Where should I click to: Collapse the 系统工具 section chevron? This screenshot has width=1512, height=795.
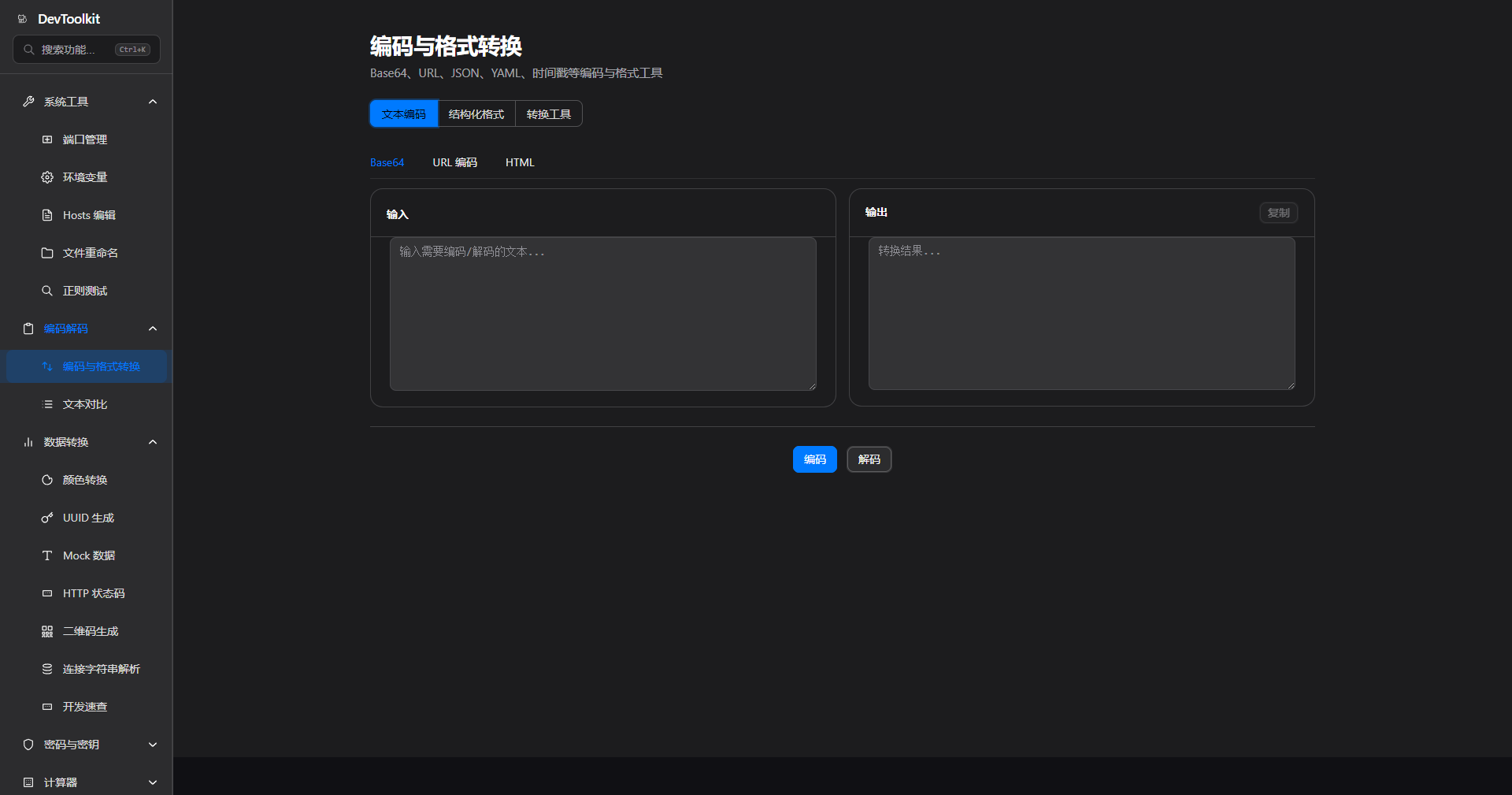point(153,102)
